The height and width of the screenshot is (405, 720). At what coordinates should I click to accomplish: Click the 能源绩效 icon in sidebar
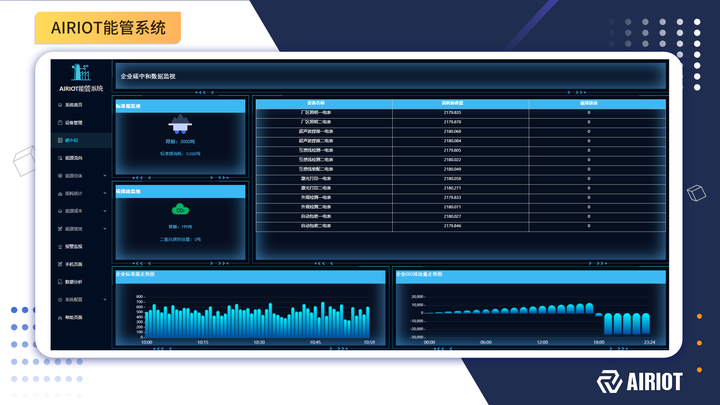(60, 229)
